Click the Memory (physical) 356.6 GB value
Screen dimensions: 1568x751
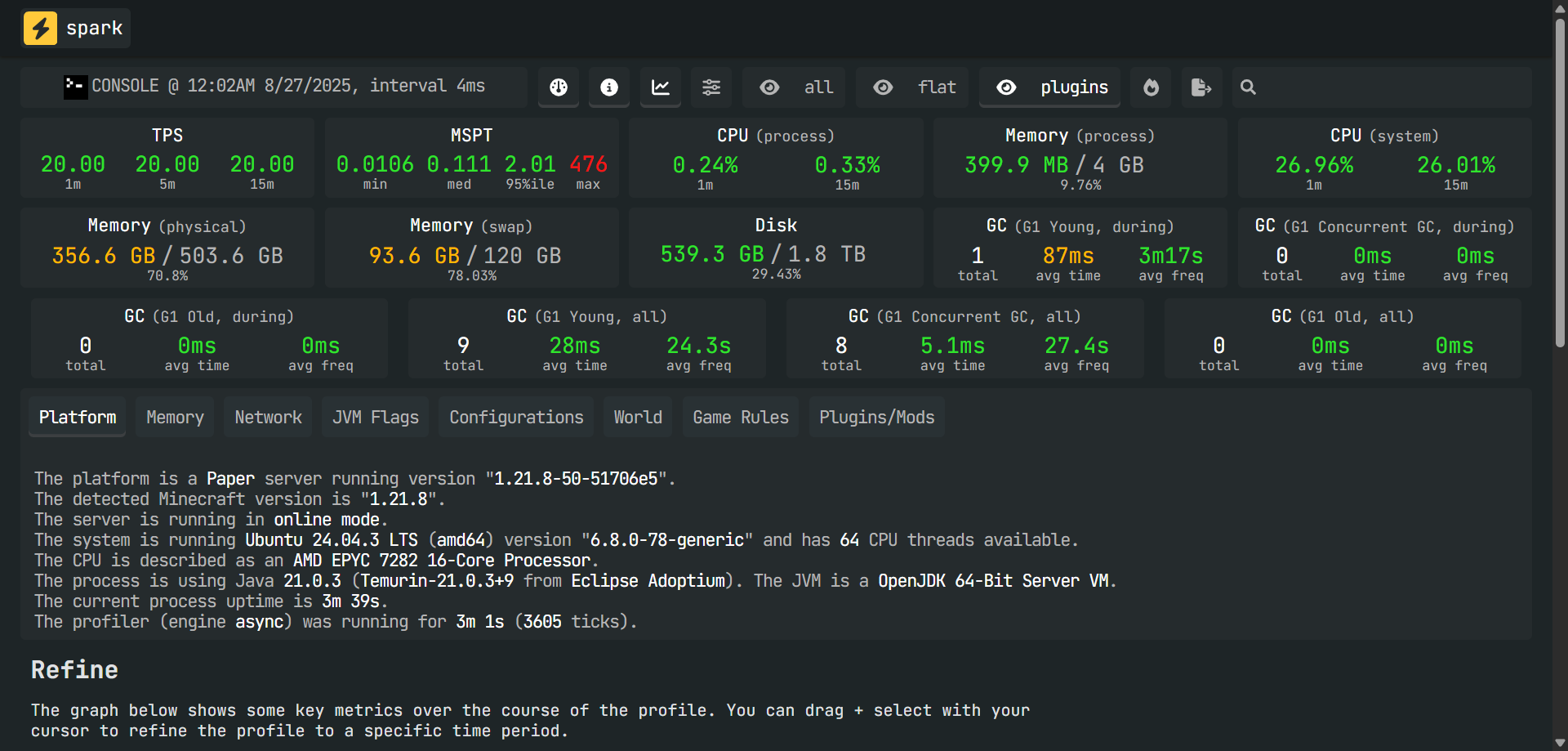click(104, 256)
